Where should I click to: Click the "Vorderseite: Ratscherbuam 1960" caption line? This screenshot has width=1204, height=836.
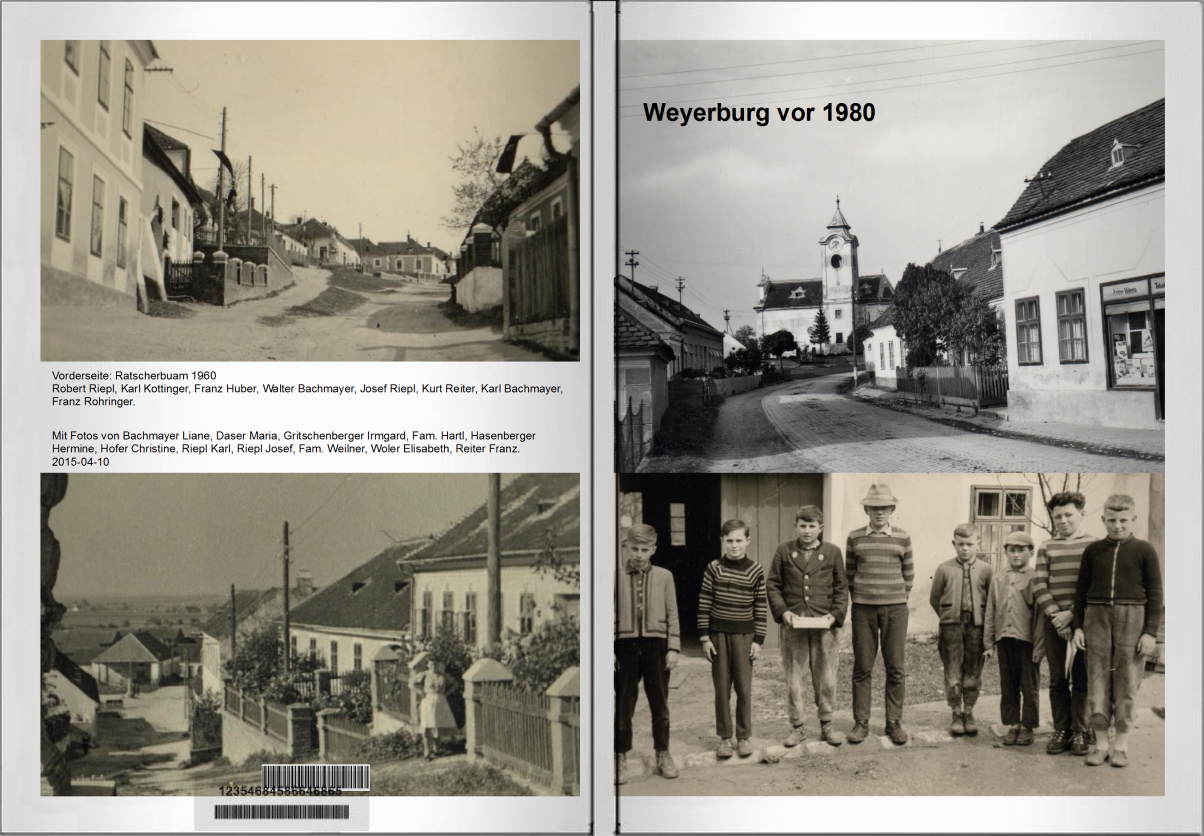click(x=134, y=376)
